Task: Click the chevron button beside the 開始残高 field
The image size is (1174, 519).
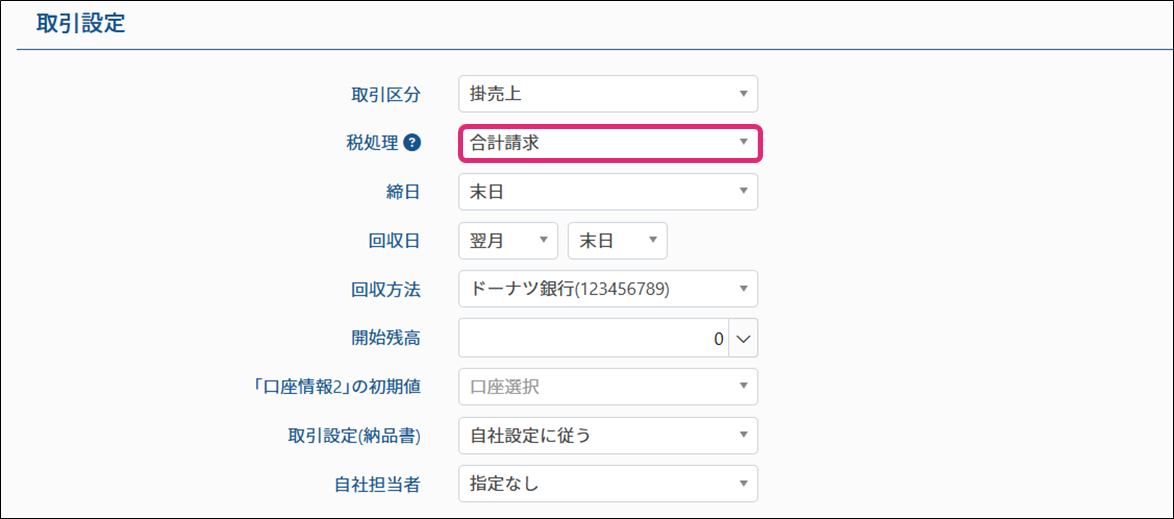Action: point(743,338)
